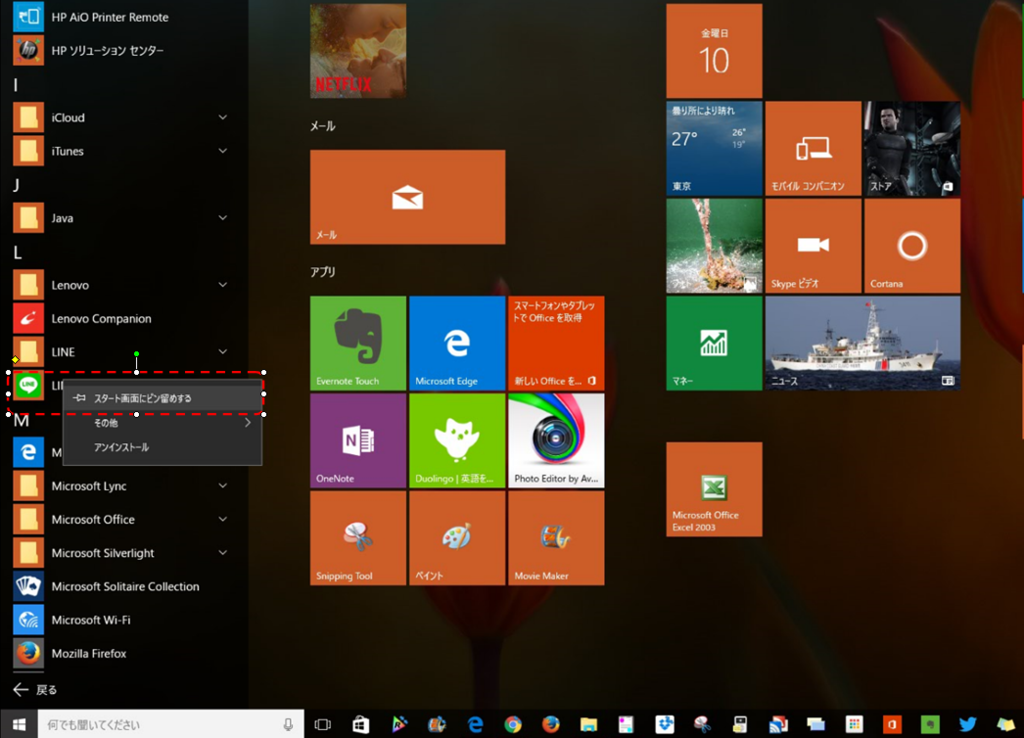Image resolution: width=1024 pixels, height=738 pixels.
Task: Choose アンインストール from context menu
Action: [163, 447]
